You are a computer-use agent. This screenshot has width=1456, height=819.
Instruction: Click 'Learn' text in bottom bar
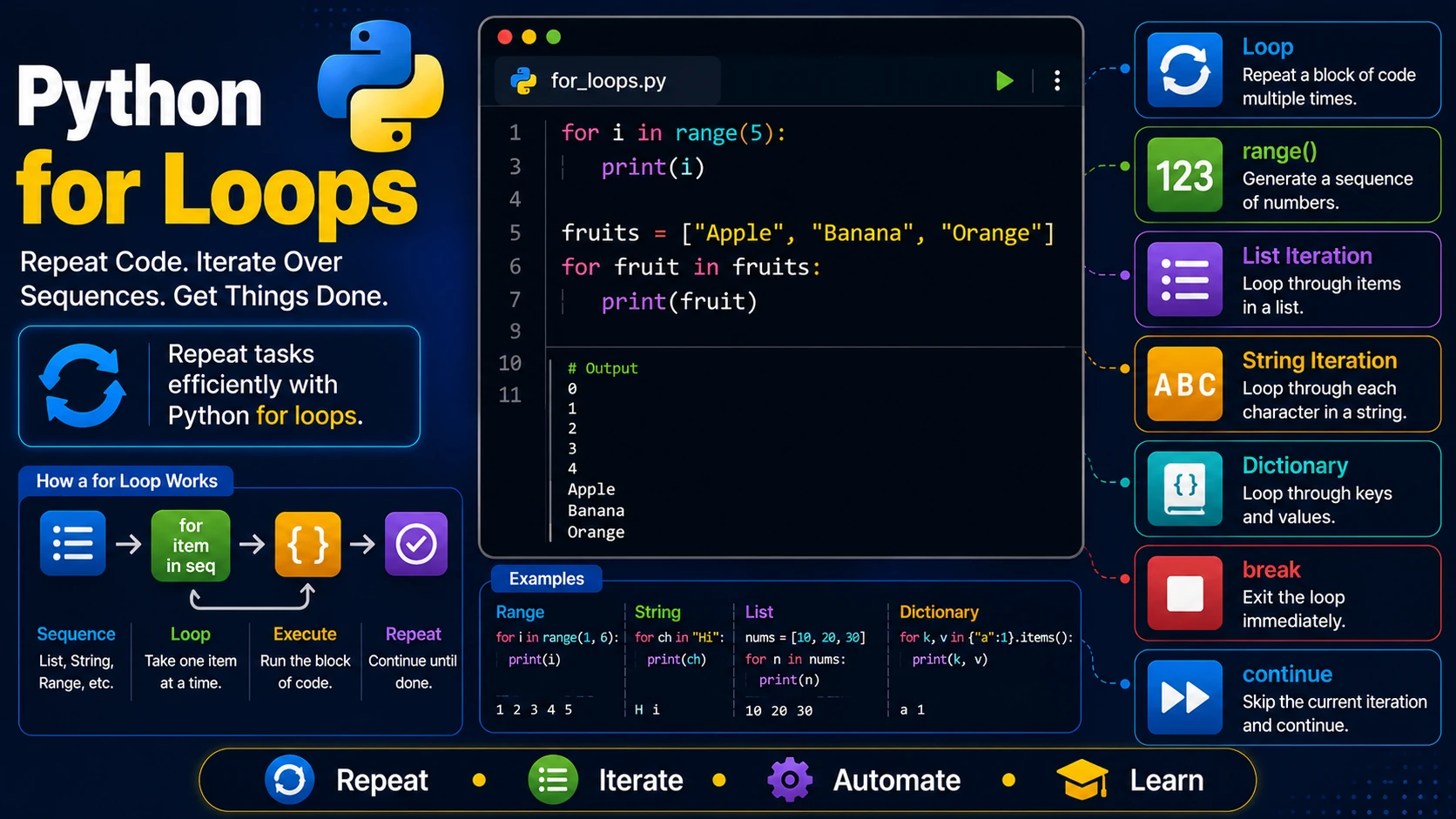[x=1167, y=780]
